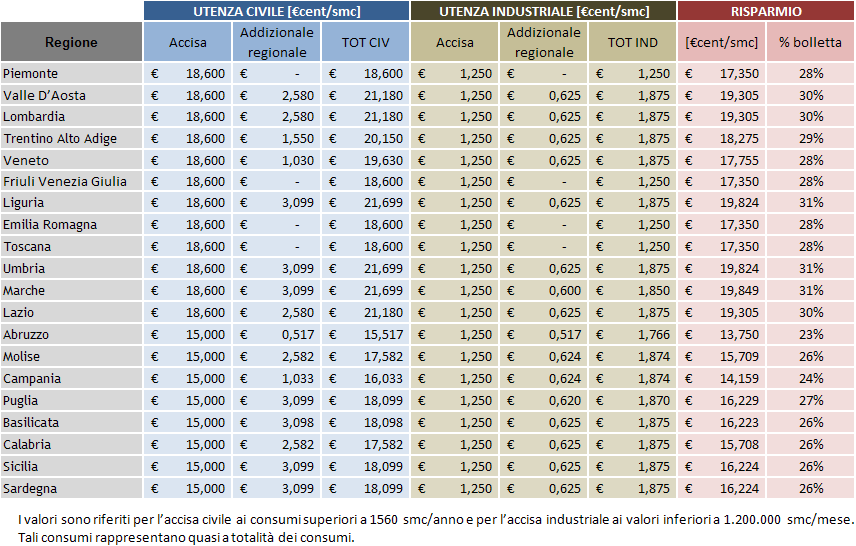The image size is (856, 546).
Task: Select Calabria risparmio value 15,708
Action: tap(739, 444)
